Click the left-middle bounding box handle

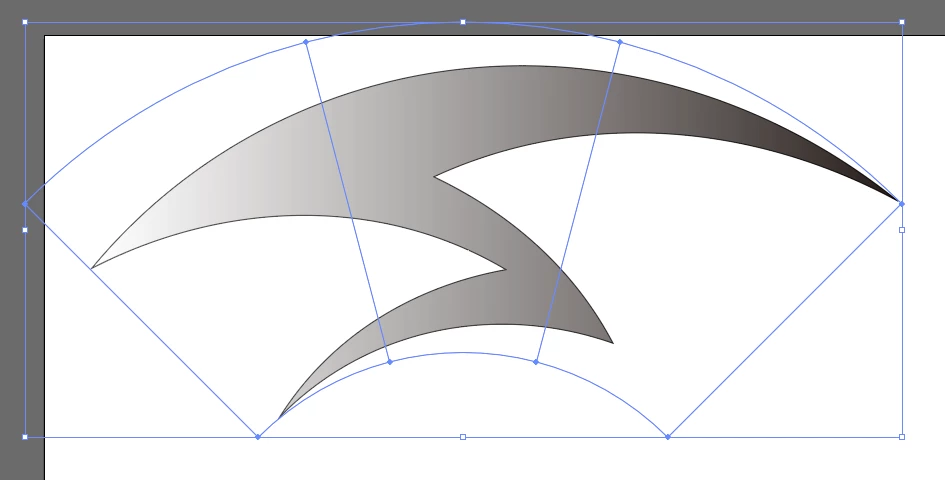point(25,230)
